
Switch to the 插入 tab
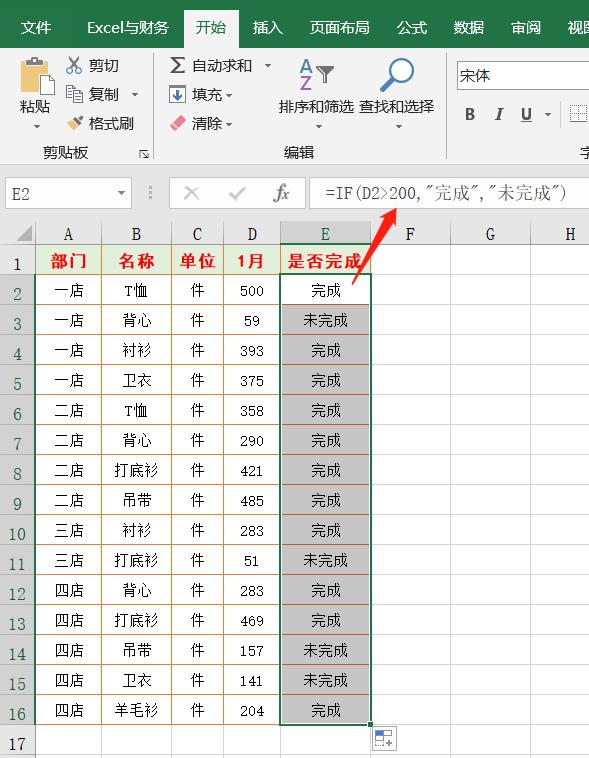[267, 28]
